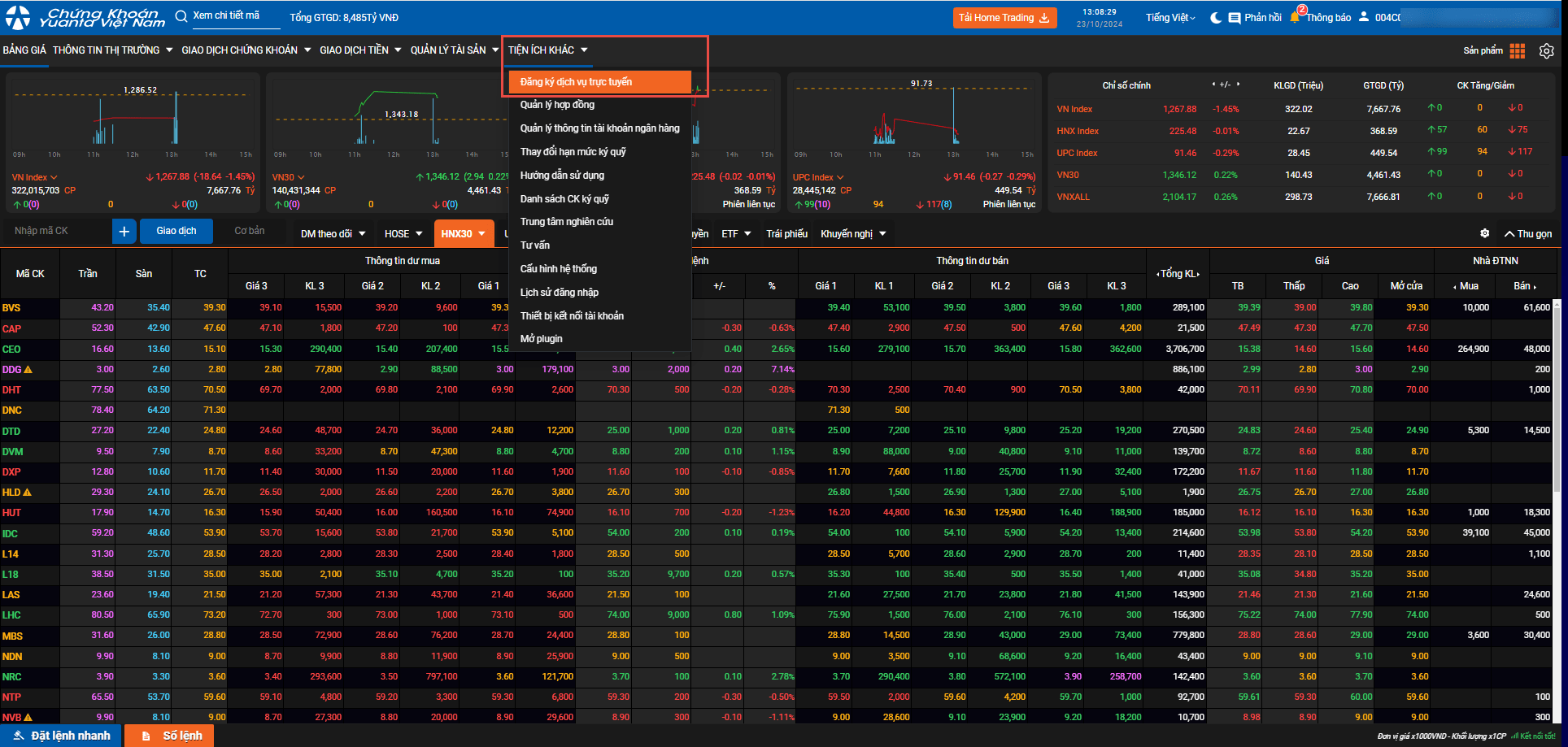Expand DM theo dõi watchlist dropdown

pos(333,233)
